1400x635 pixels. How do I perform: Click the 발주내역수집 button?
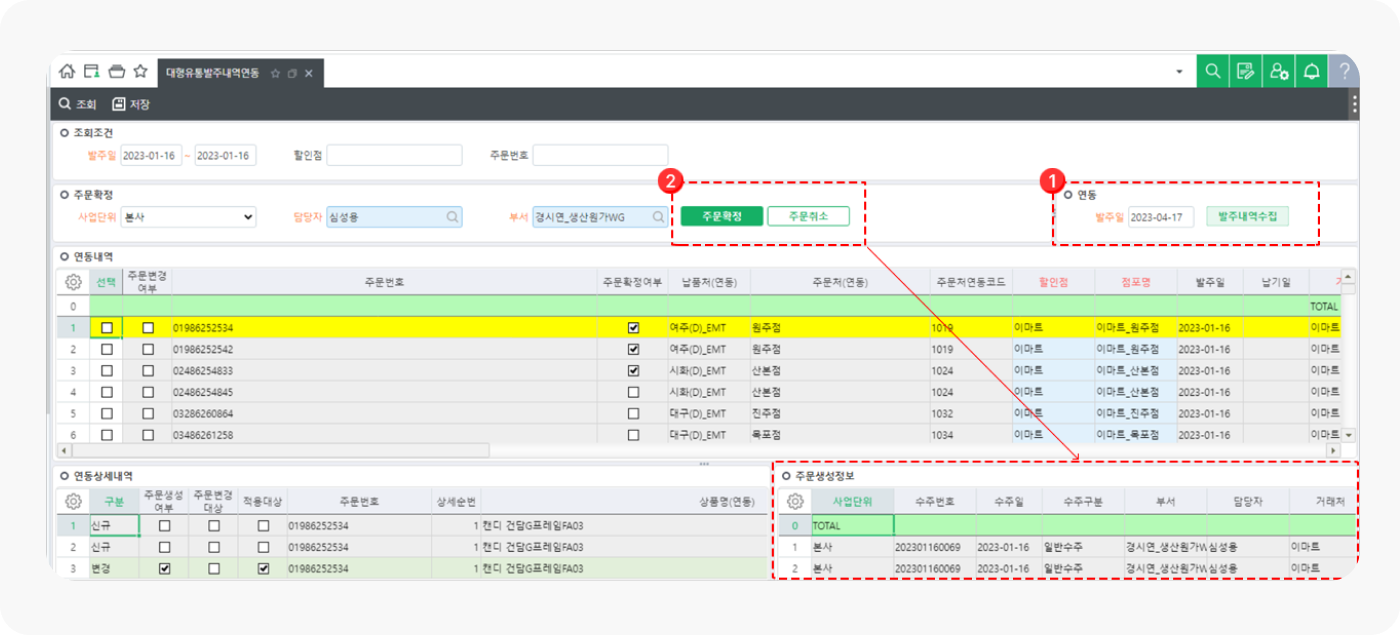1247,216
